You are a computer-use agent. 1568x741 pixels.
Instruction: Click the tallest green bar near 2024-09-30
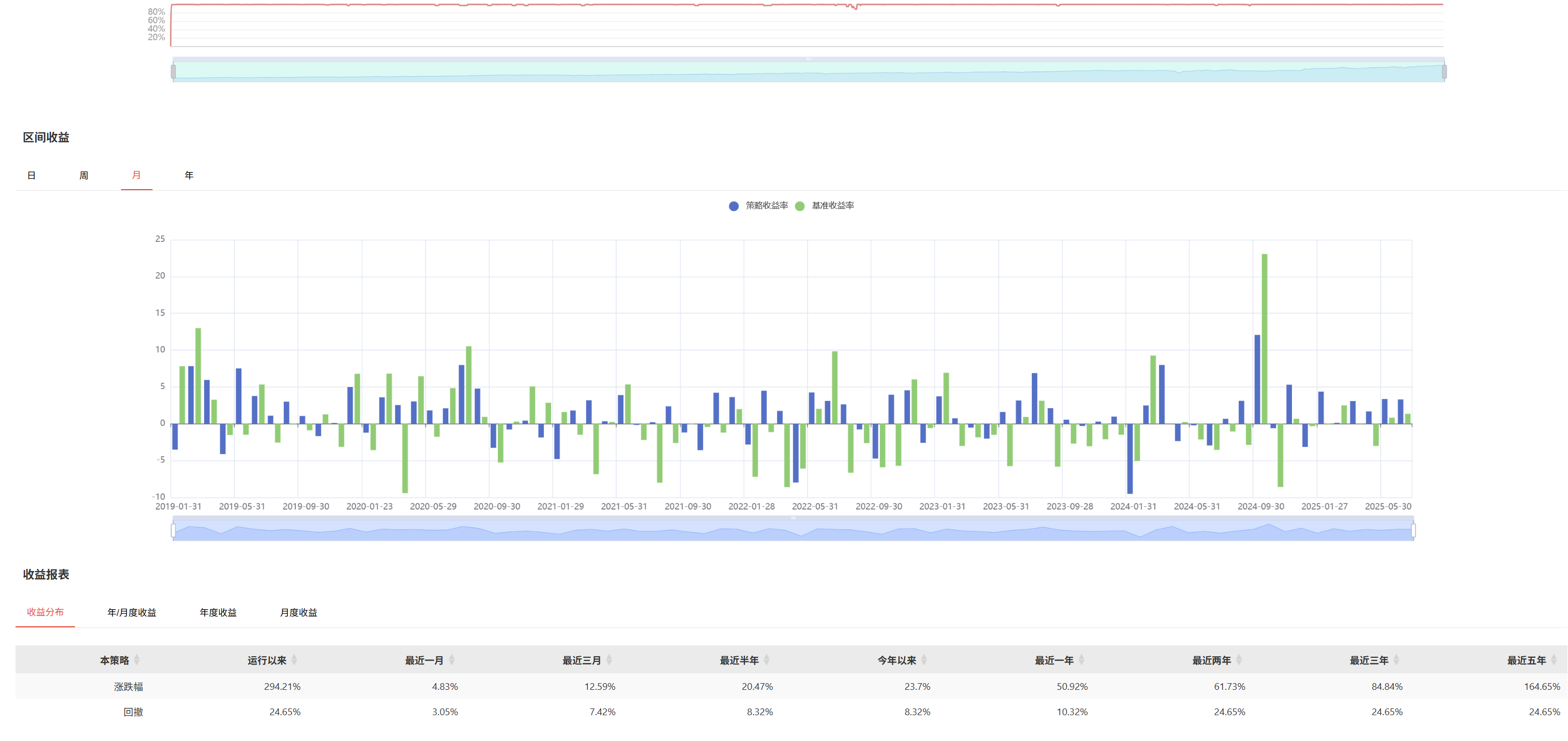[x=1264, y=337]
